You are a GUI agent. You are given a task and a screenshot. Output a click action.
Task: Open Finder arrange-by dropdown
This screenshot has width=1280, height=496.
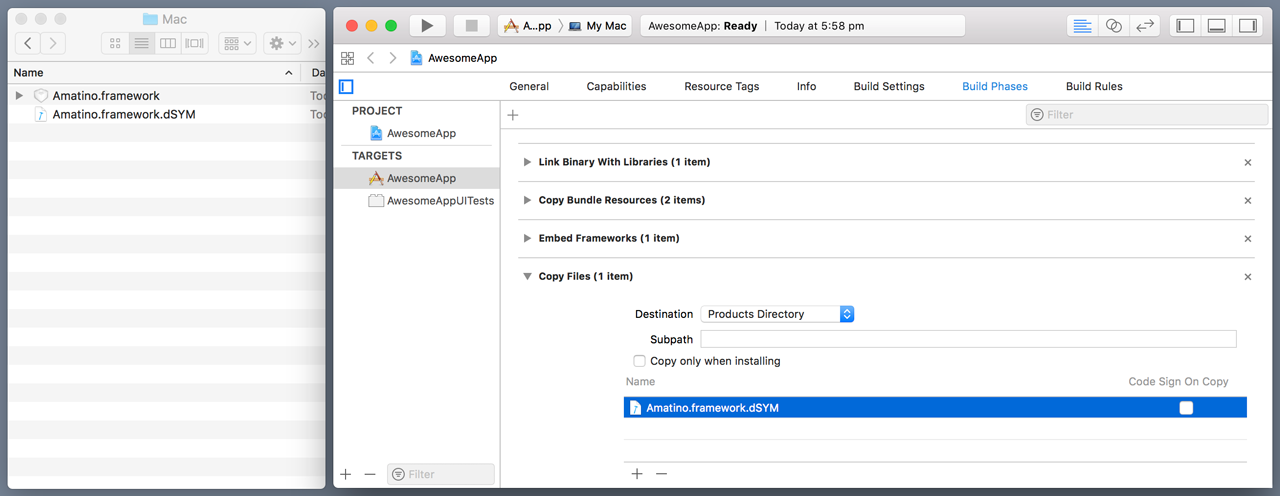click(238, 44)
